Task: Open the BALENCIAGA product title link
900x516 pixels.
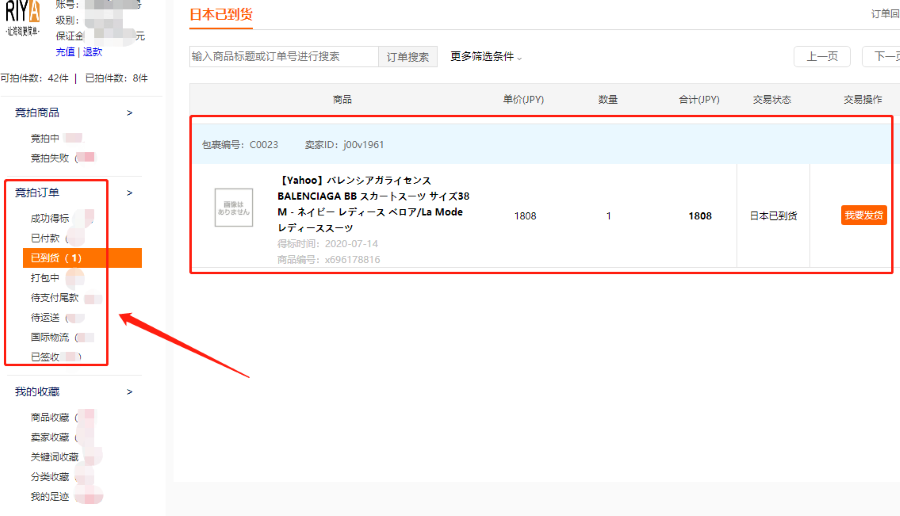Action: pos(373,204)
